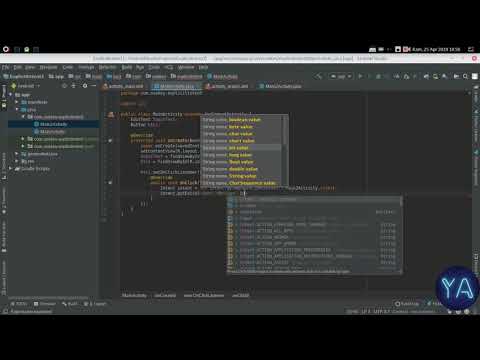This screenshot has width=480, height=360.
Task: Click the MainActivity breadcrumb
Action: (134, 295)
